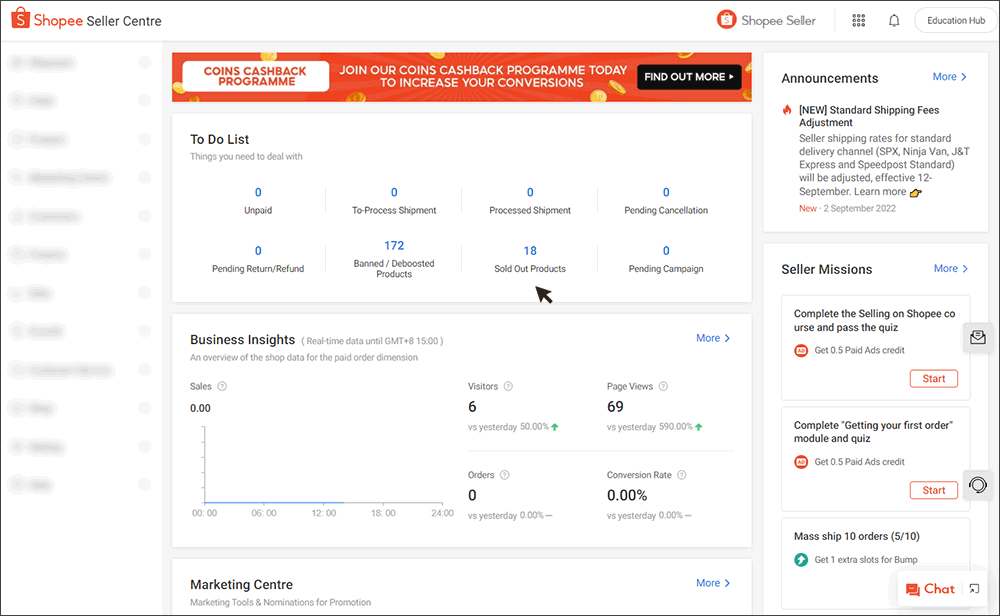Open the inbox envelope icon on the right edge
Screen dimensions: 1000x616
pyautogui.click(x=978, y=337)
